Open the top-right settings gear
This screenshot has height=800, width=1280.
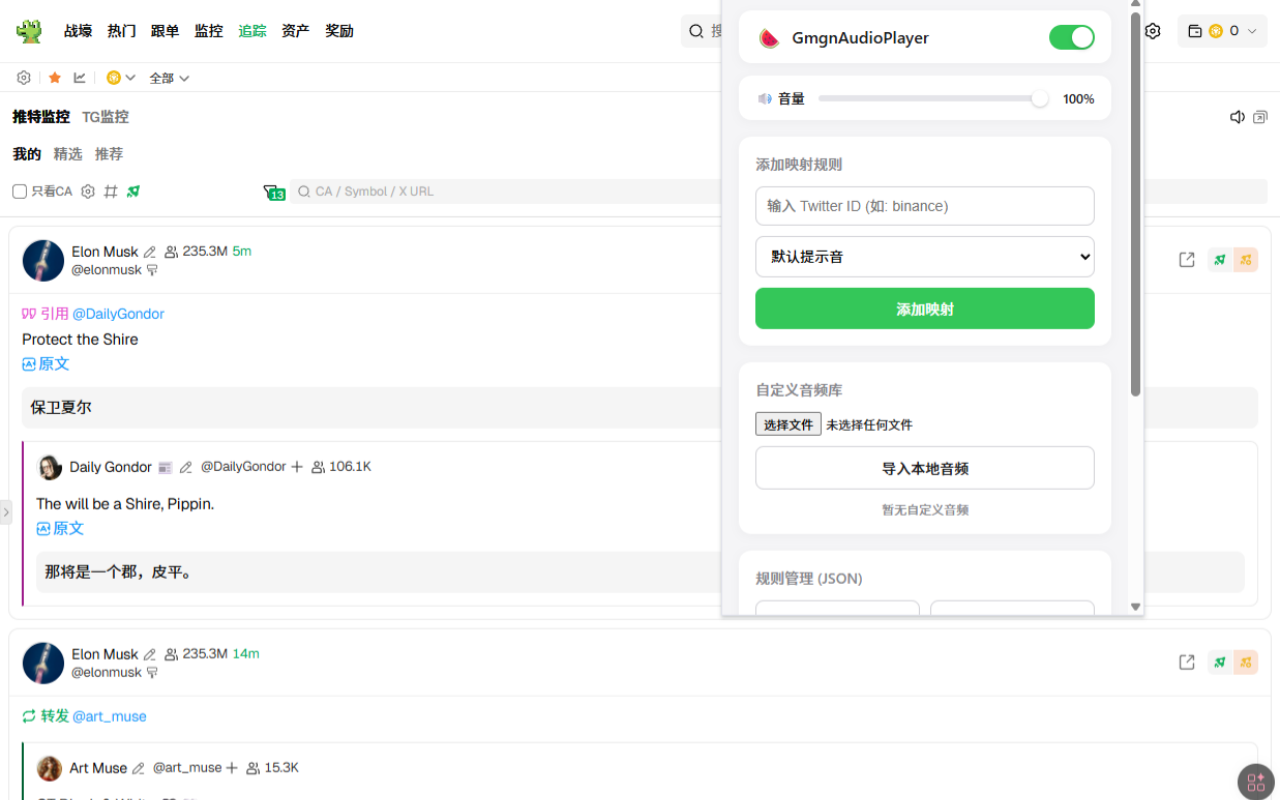(x=1153, y=31)
